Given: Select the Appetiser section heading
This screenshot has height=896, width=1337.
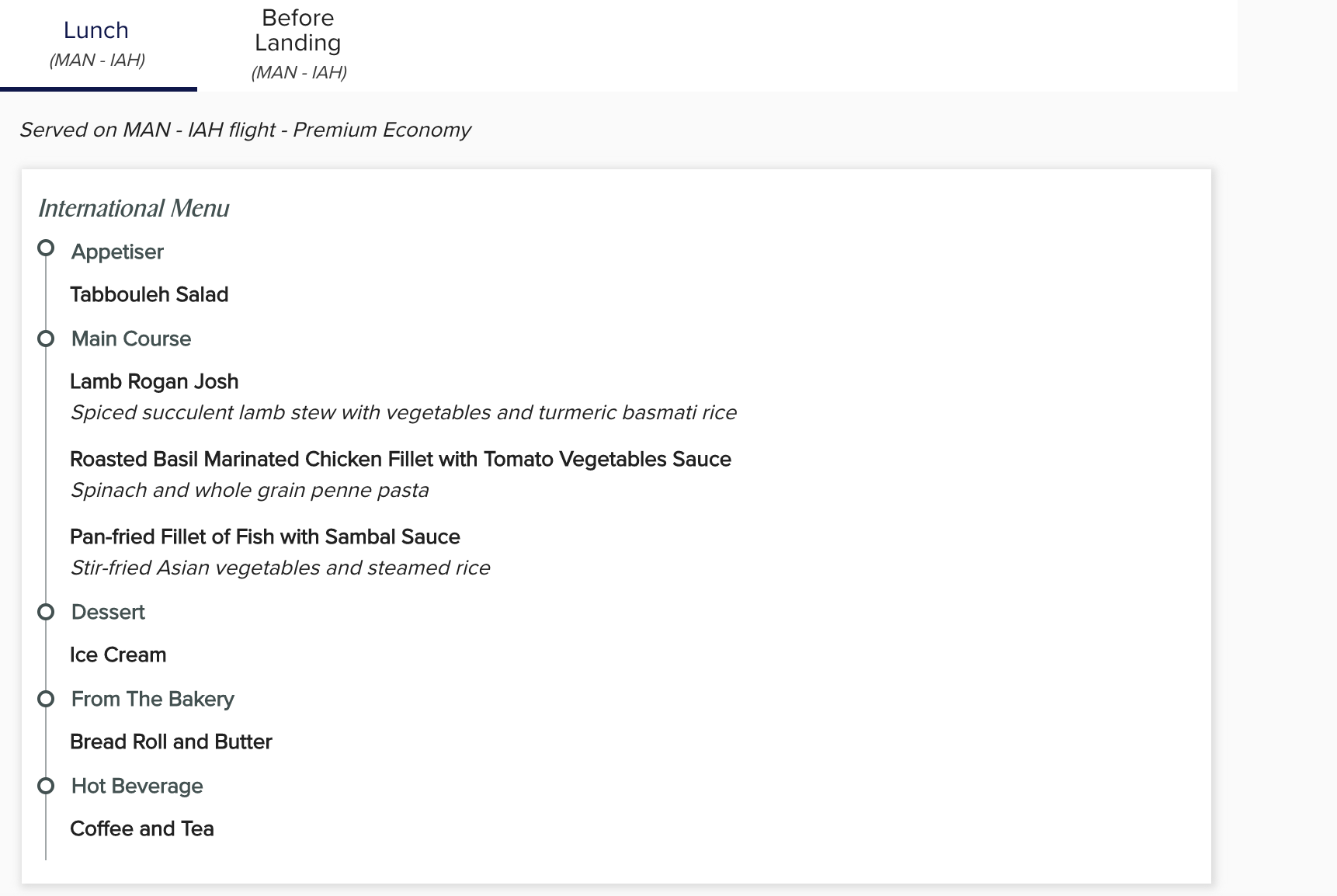Looking at the screenshot, I should [117, 252].
